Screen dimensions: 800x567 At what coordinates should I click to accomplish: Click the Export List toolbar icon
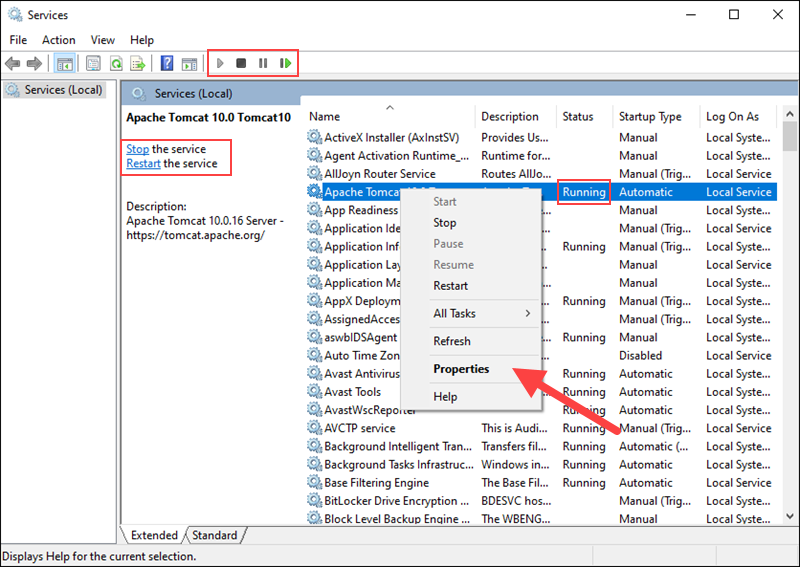[x=137, y=64]
